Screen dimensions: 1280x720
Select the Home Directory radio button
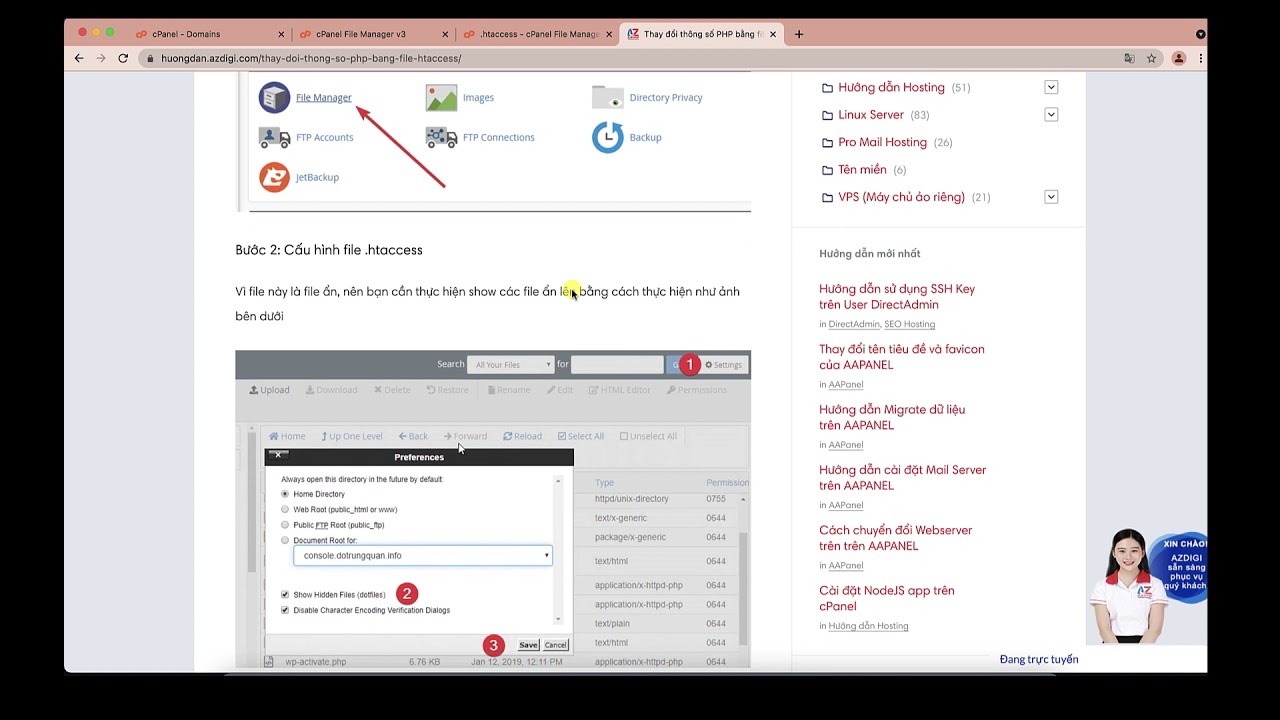[x=285, y=494]
